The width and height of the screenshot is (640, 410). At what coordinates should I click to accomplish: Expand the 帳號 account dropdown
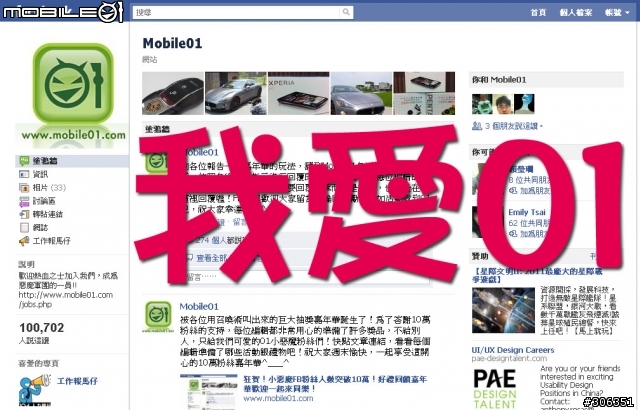[x=617, y=13]
